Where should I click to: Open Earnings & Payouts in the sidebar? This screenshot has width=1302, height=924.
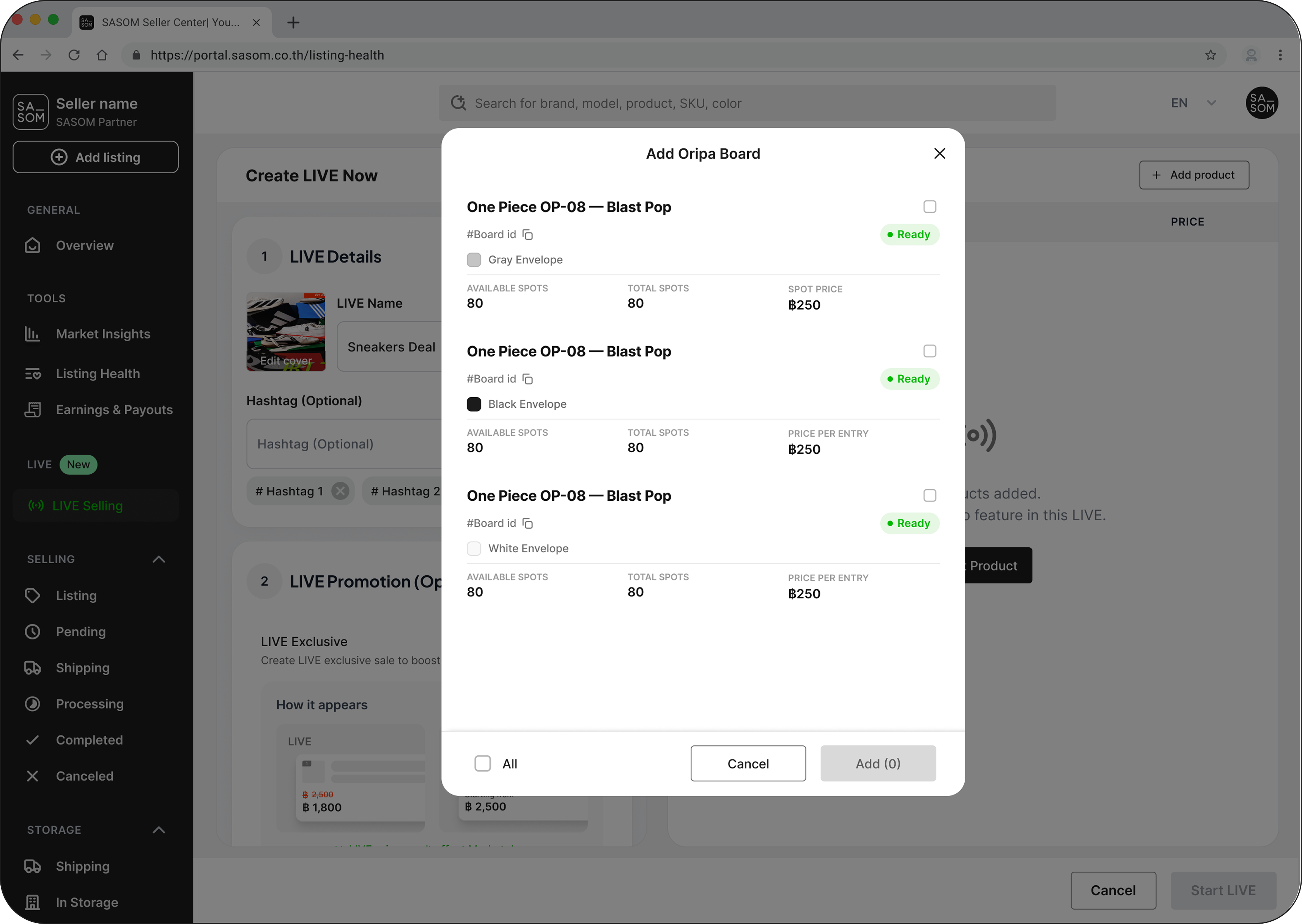tap(114, 410)
